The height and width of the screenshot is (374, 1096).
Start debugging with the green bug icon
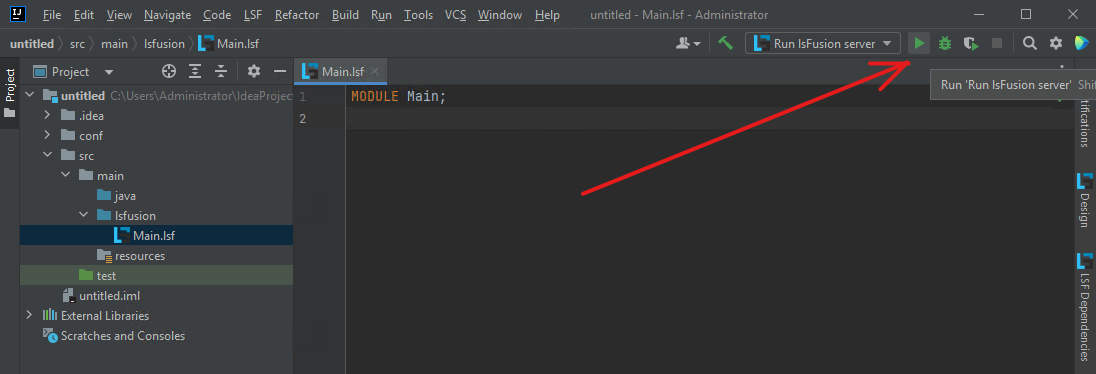point(945,43)
